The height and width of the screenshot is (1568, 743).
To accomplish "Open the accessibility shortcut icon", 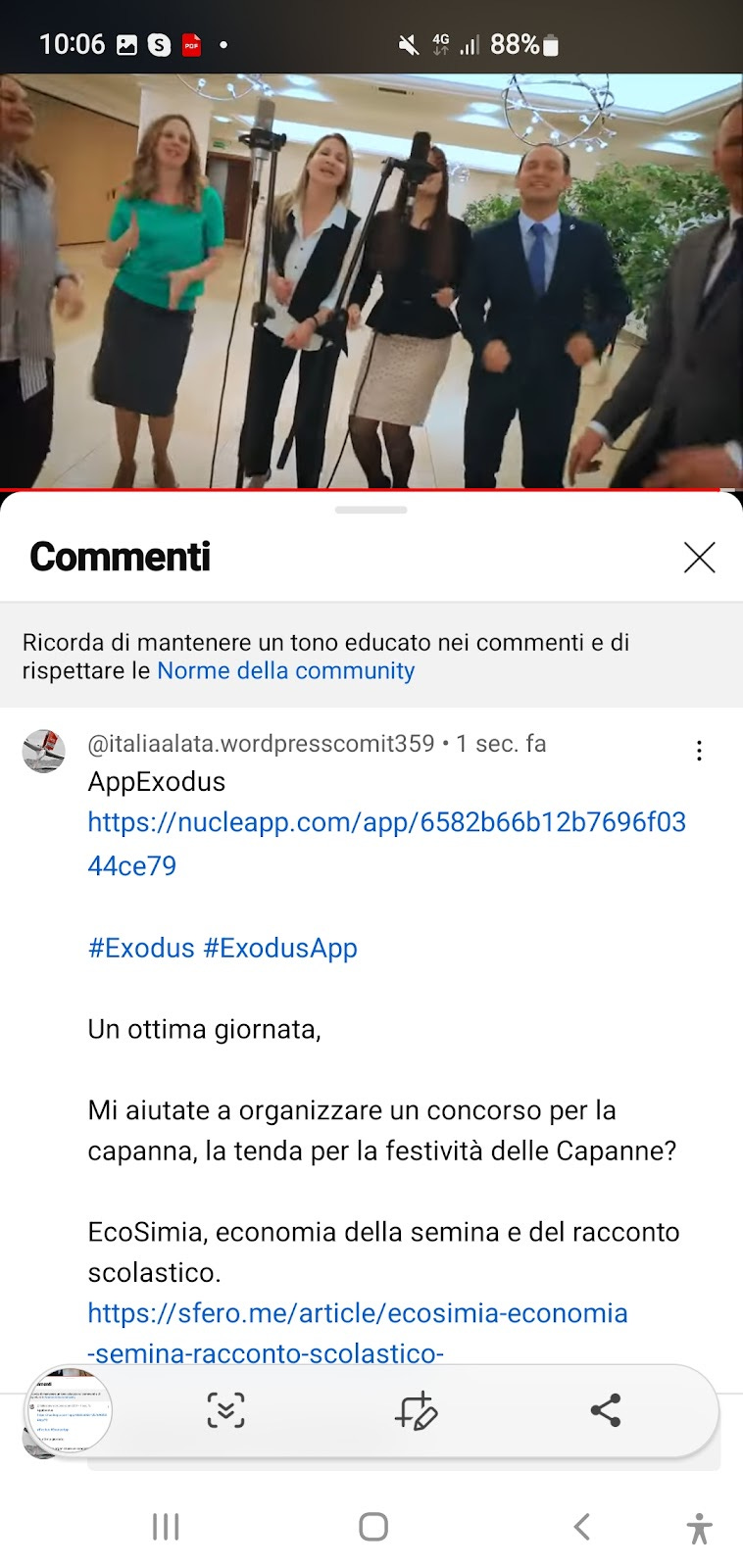I will pos(699,1529).
